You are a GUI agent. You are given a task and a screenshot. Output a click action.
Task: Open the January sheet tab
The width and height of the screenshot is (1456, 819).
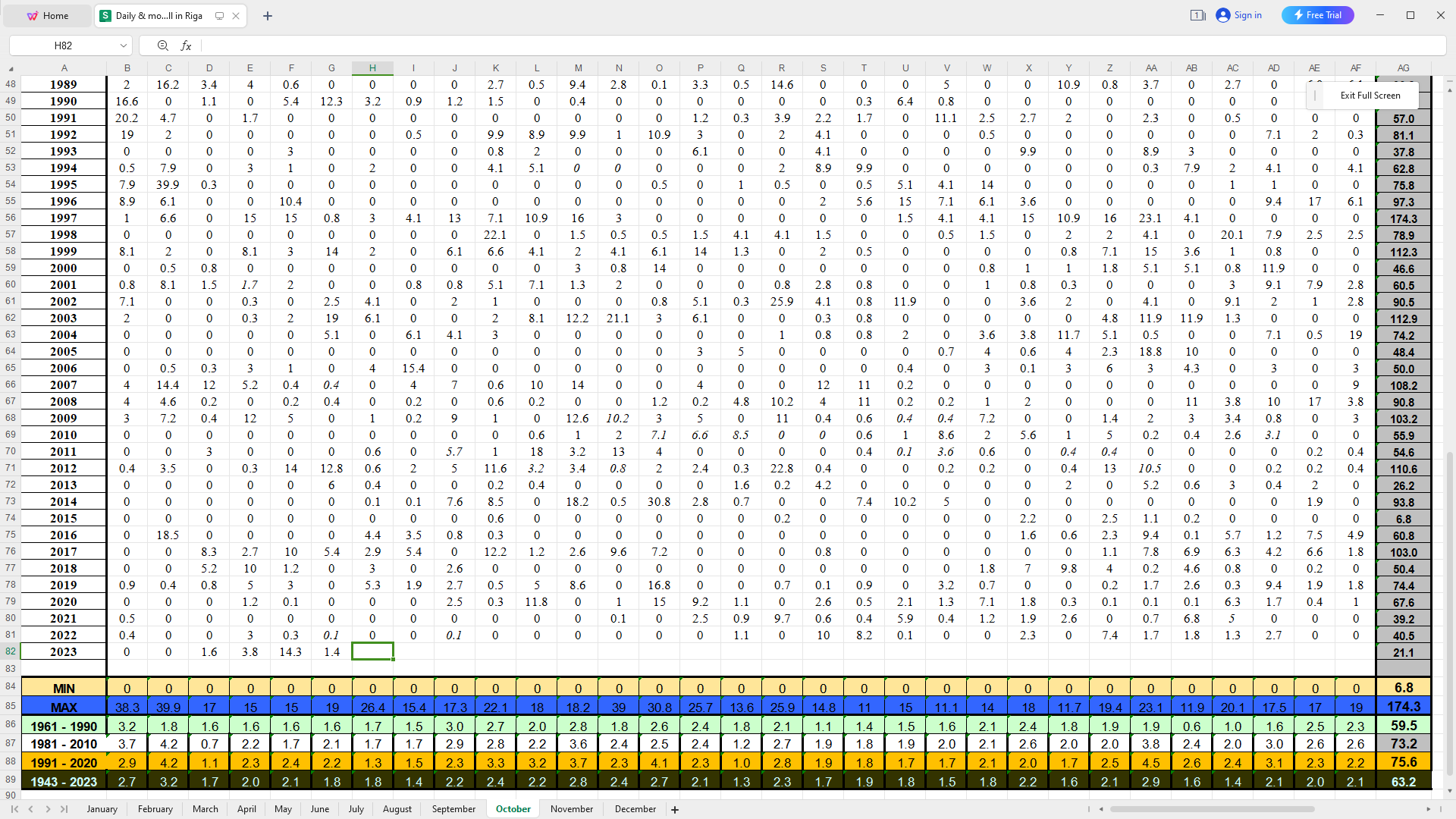pyautogui.click(x=102, y=809)
